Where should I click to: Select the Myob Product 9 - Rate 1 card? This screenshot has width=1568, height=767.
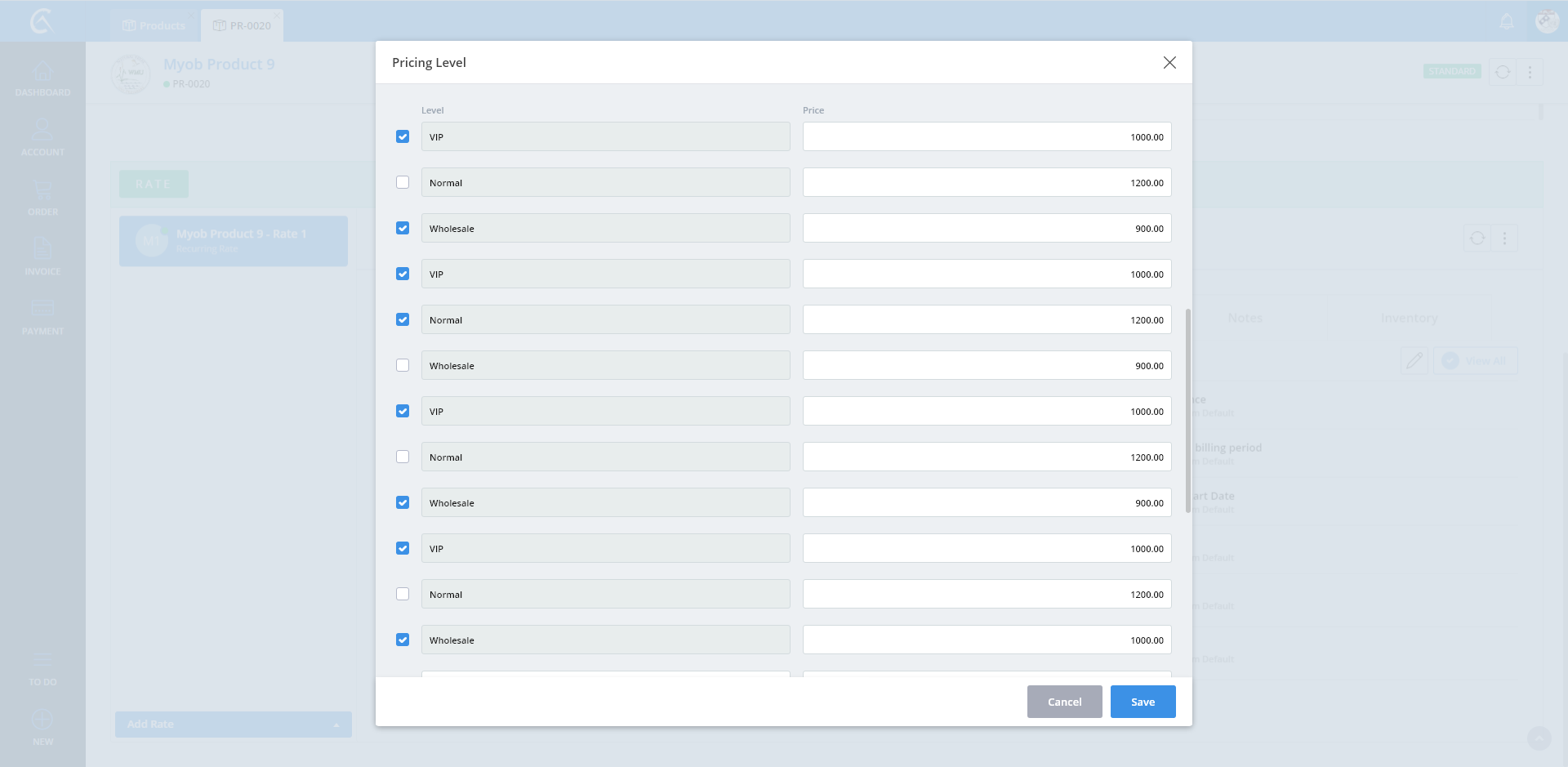click(234, 241)
